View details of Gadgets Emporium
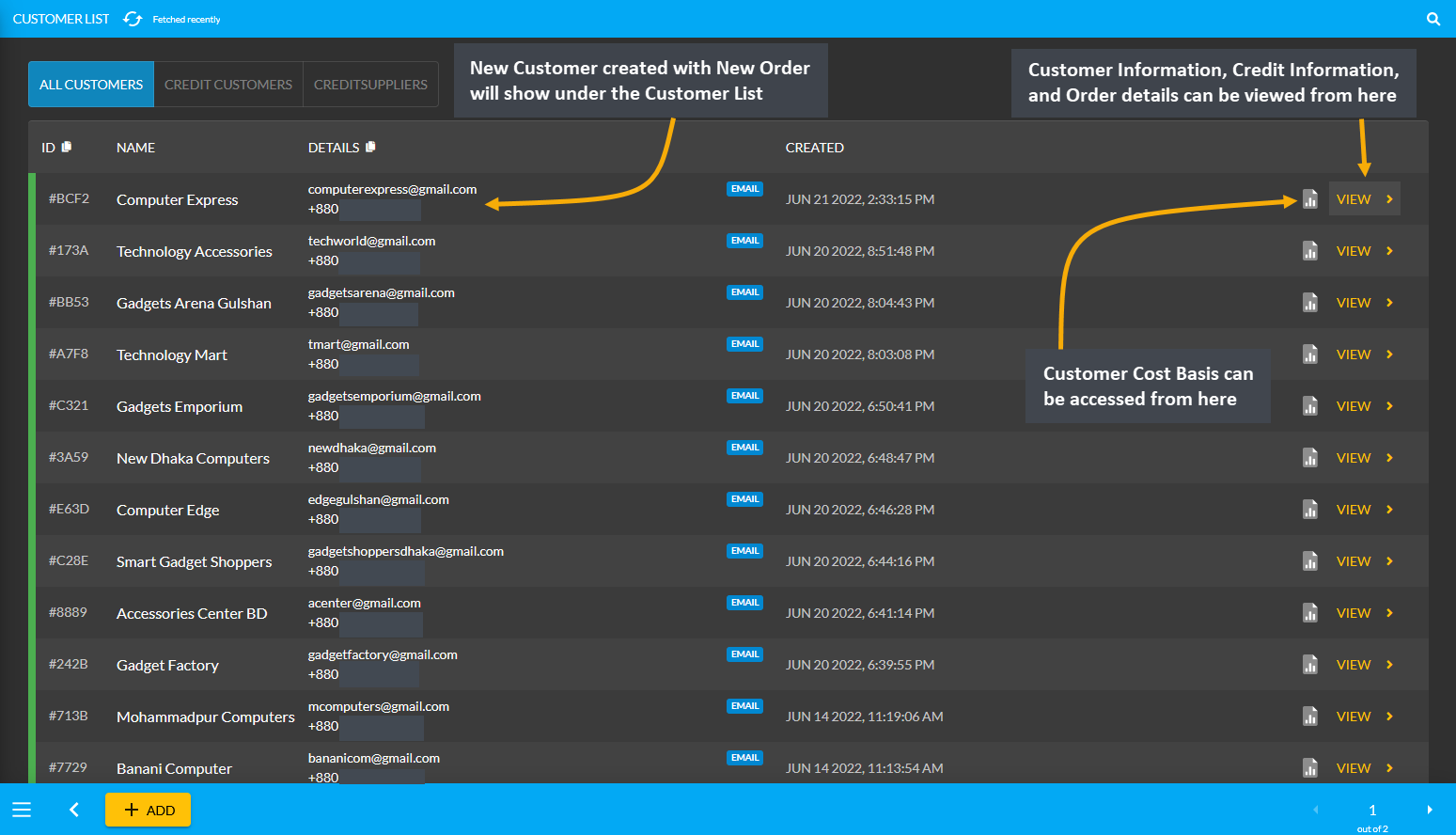 coord(1364,406)
